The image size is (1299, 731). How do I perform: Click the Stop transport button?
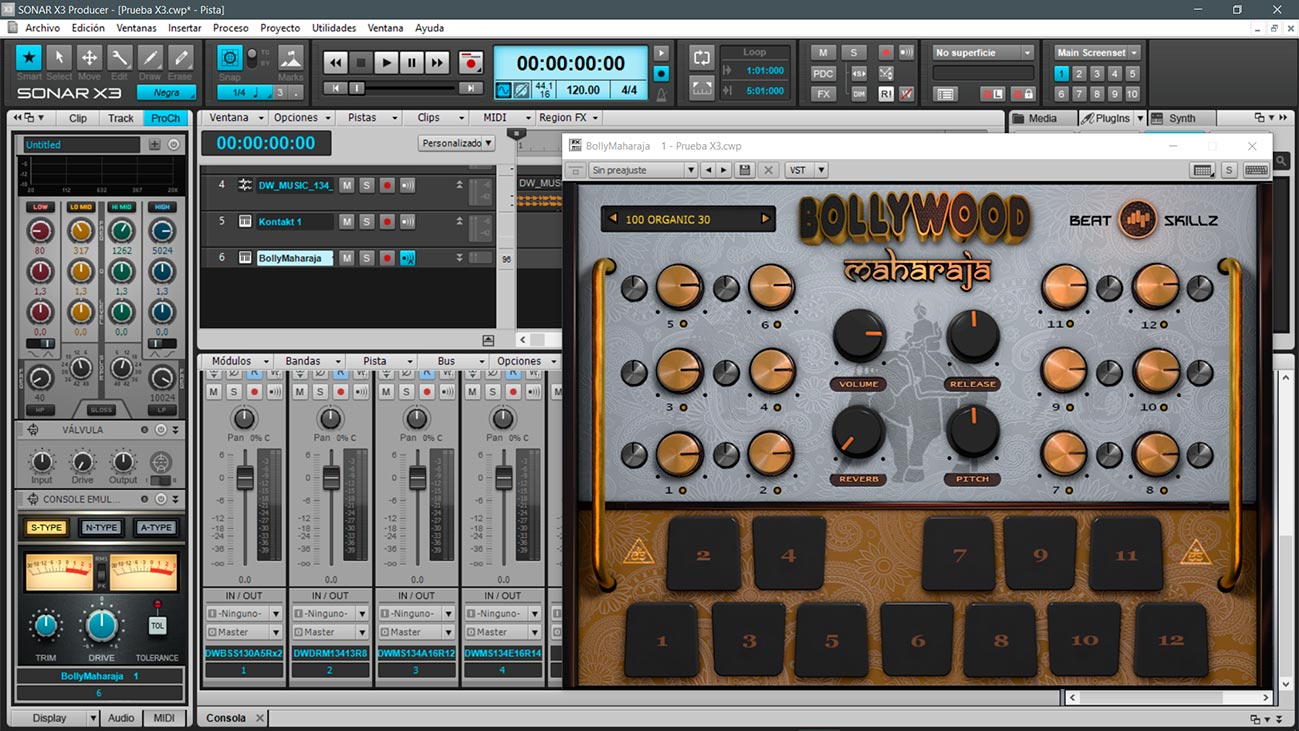click(361, 62)
